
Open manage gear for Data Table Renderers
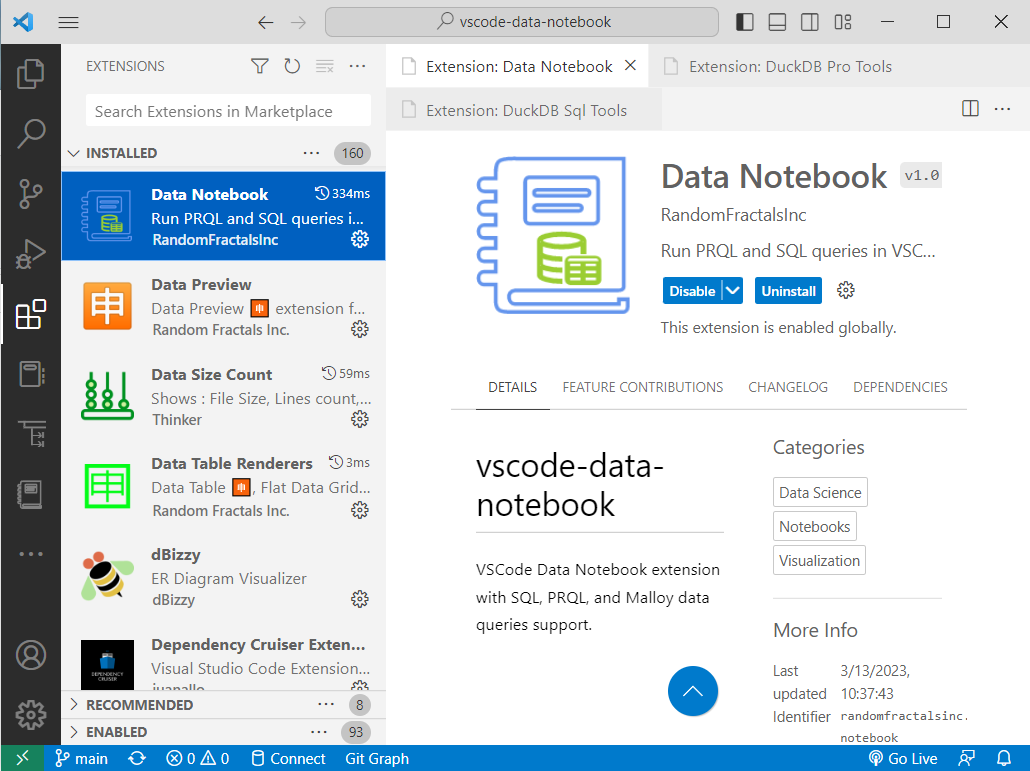tap(360, 510)
